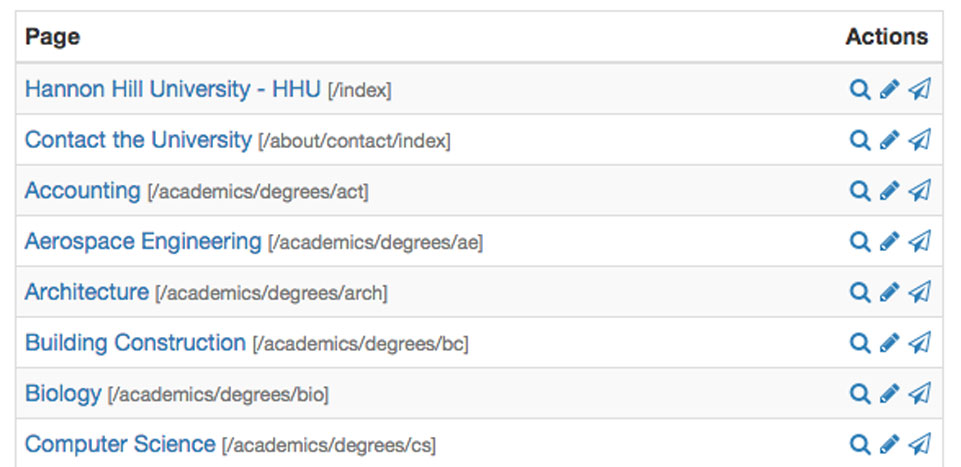Publish Building Construction with paper plane icon
The height and width of the screenshot is (467, 961).
[919, 343]
